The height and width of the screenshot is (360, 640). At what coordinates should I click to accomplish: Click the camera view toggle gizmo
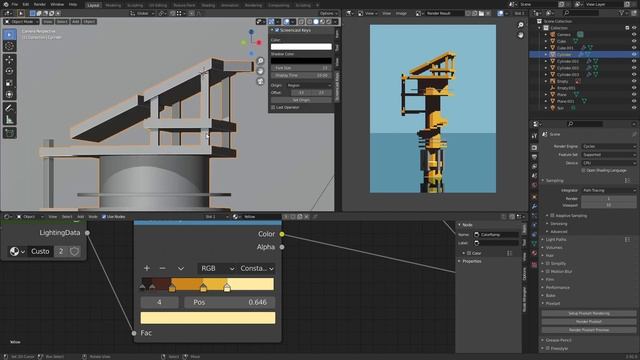coord(260,82)
